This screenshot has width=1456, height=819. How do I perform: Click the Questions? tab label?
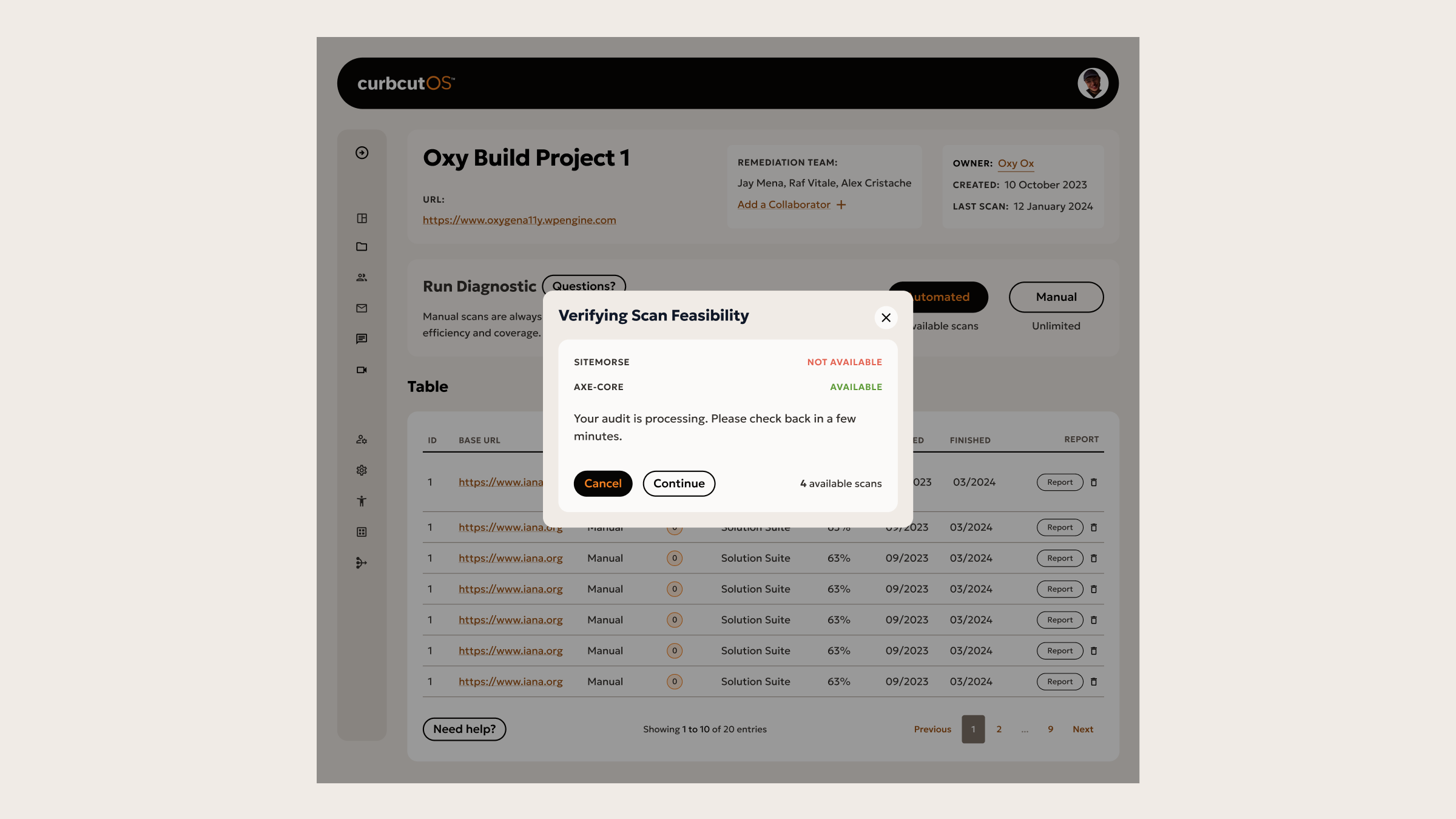point(583,286)
